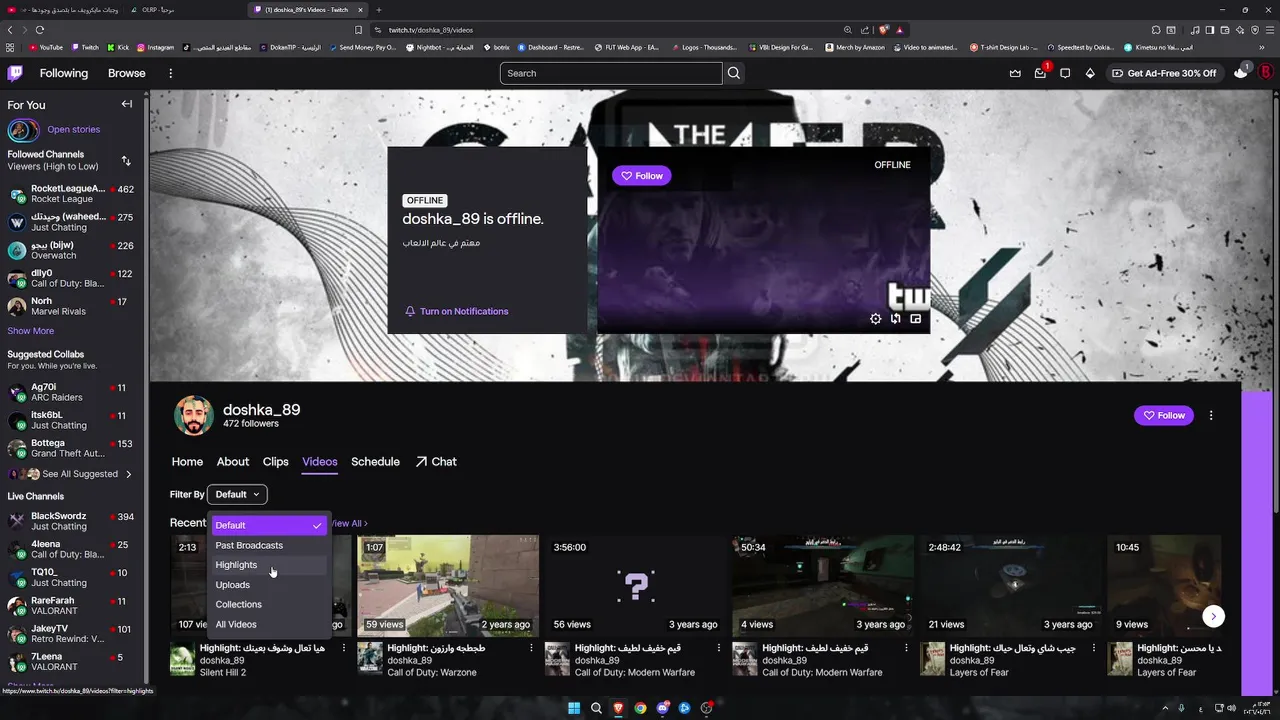
Task: Click Get Ad-Free 30% Off button
Action: click(1164, 73)
